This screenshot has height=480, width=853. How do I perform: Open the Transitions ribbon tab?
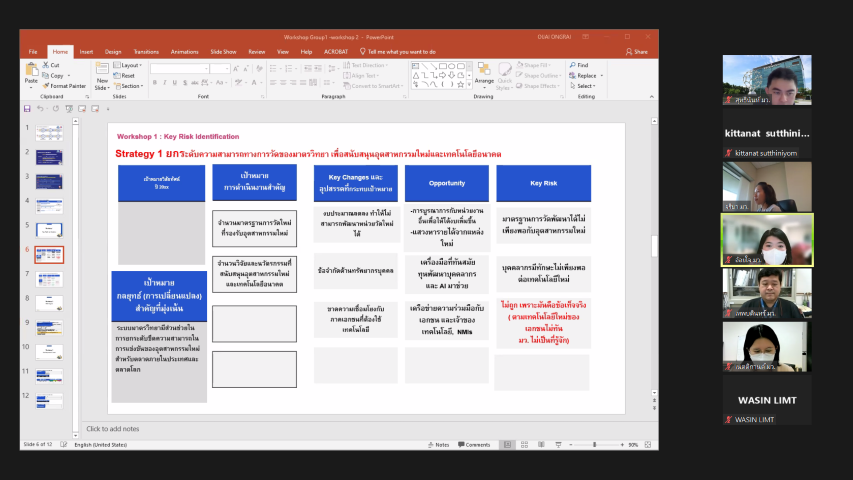tap(146, 51)
